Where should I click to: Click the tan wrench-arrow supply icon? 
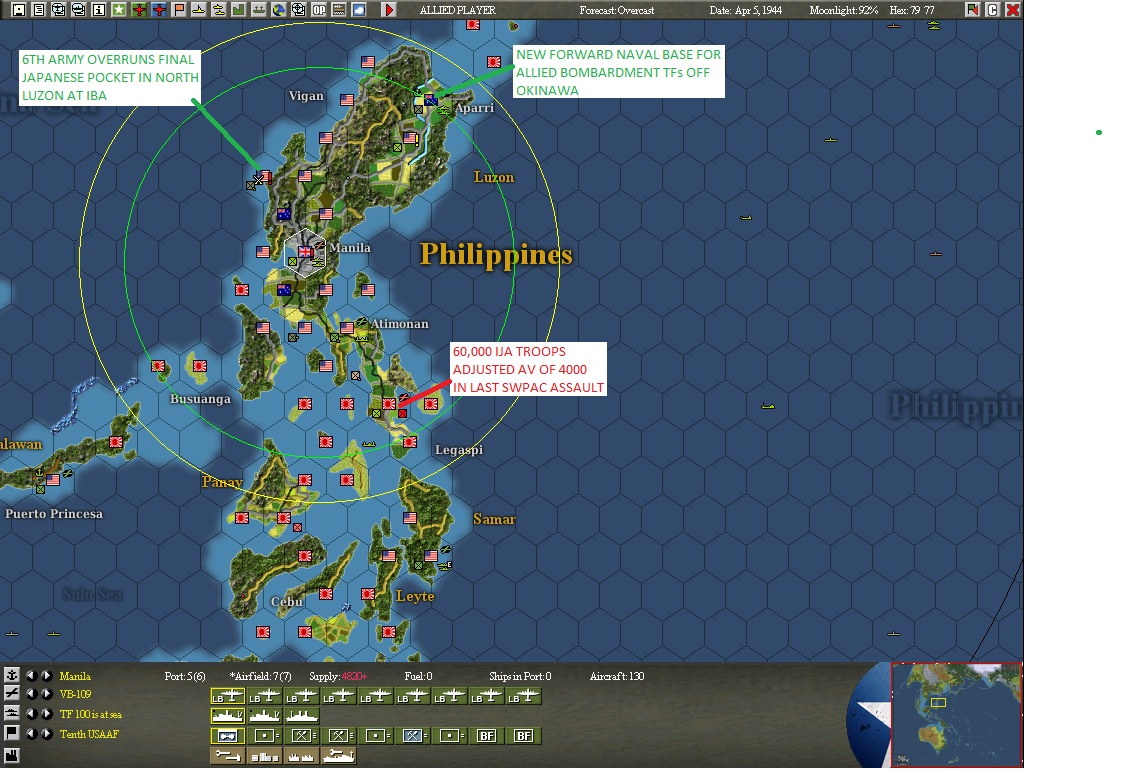point(227,756)
